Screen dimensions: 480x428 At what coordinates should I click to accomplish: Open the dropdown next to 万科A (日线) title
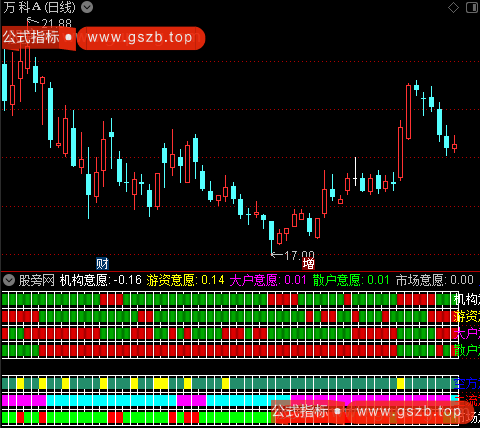pyautogui.click(x=87, y=7)
